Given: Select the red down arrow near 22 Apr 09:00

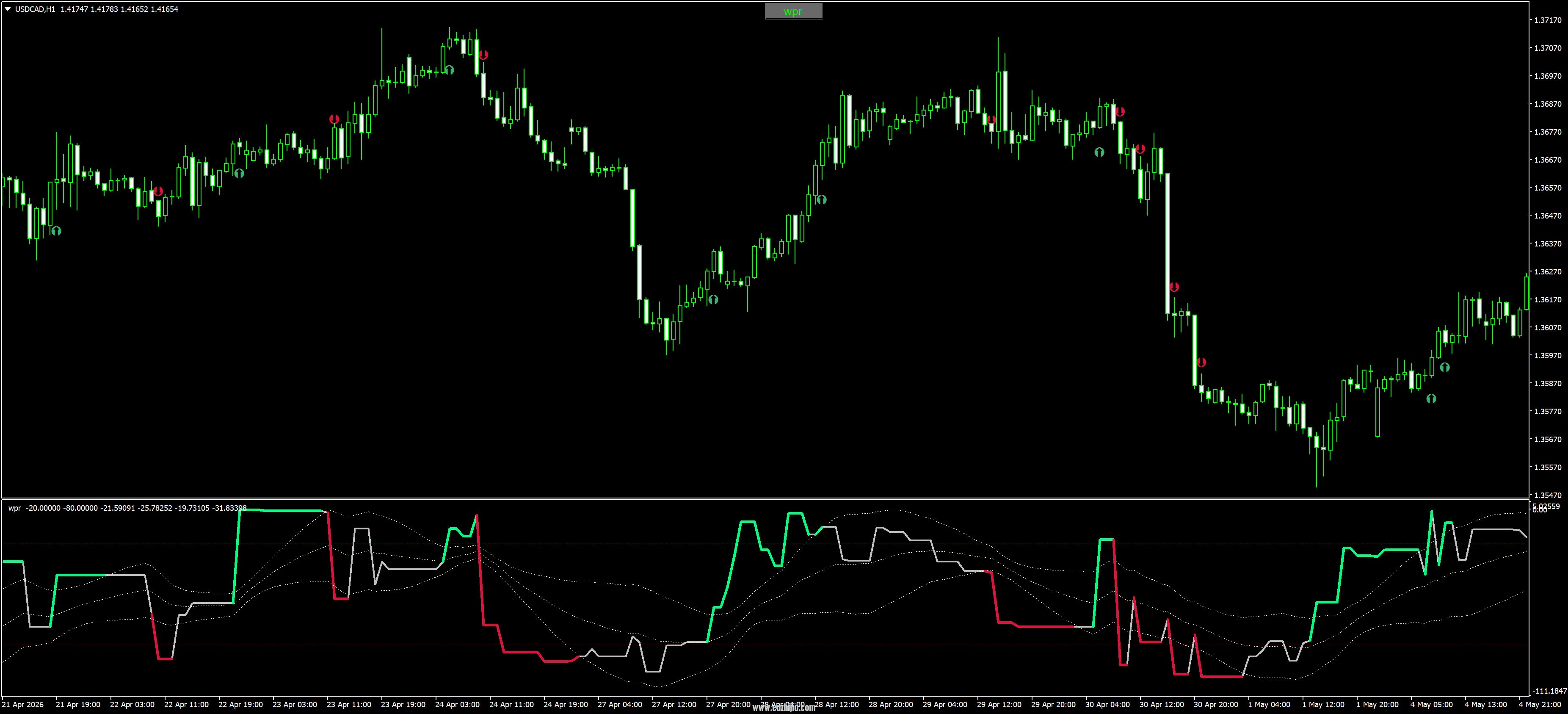Looking at the screenshot, I should click(x=158, y=191).
